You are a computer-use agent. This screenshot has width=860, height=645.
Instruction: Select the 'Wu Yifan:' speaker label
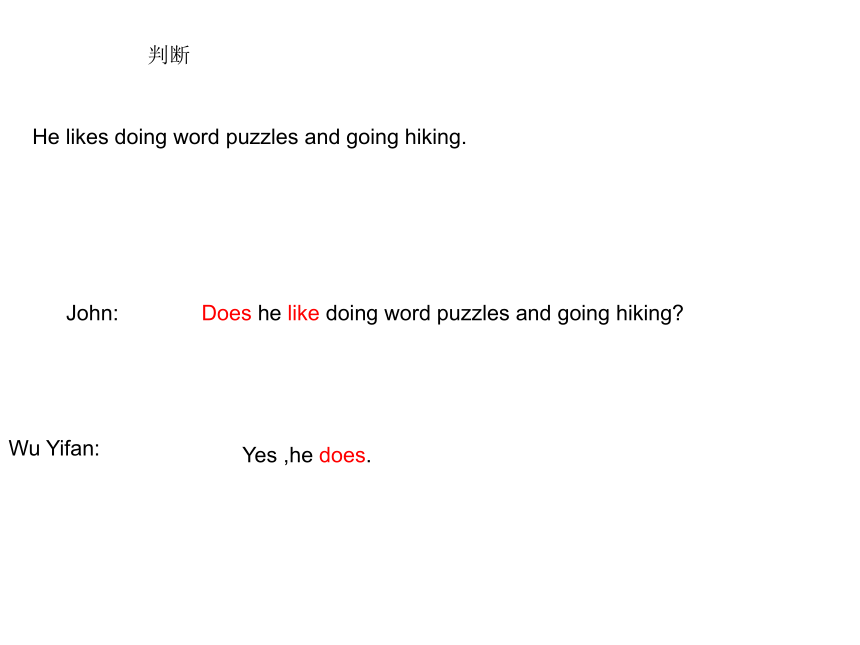click(x=54, y=448)
